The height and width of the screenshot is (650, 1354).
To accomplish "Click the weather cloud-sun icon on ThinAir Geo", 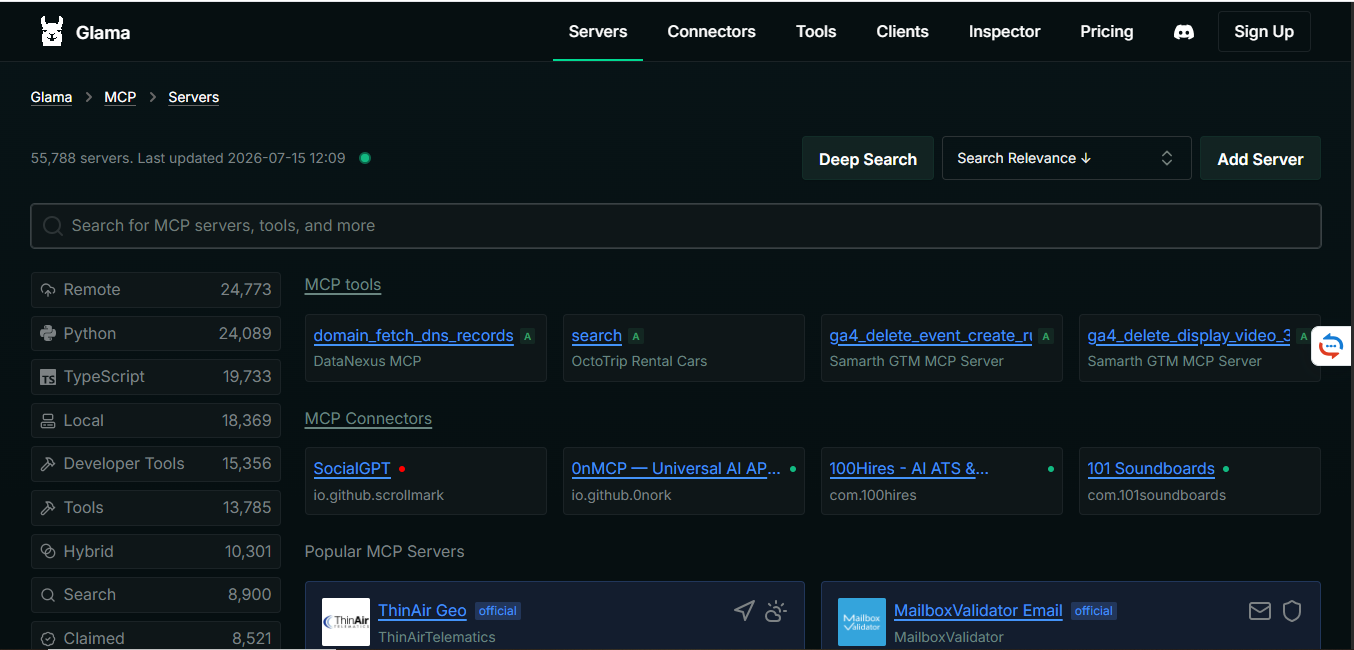I will pos(776,610).
